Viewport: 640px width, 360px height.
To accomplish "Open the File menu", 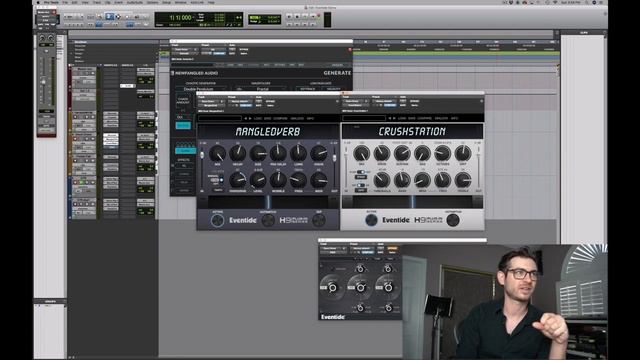I will coord(65,2).
